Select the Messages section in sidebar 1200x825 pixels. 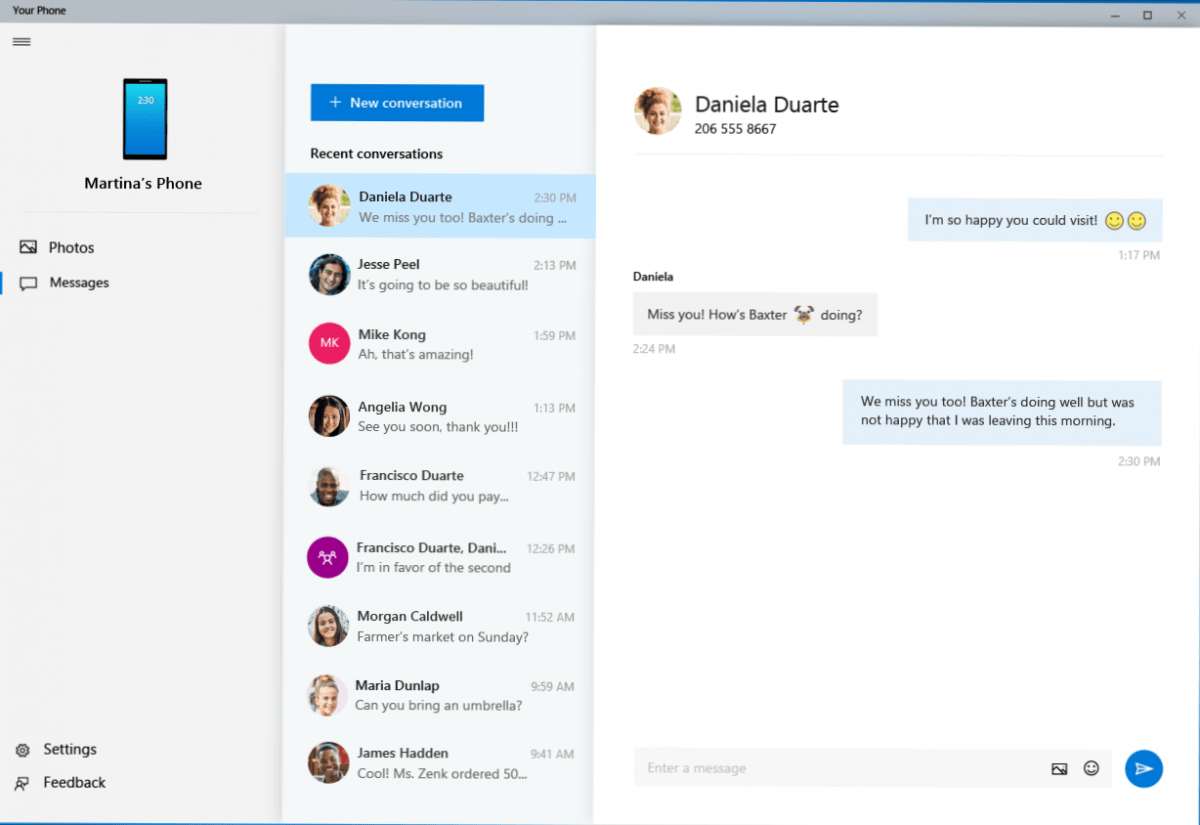tap(78, 282)
